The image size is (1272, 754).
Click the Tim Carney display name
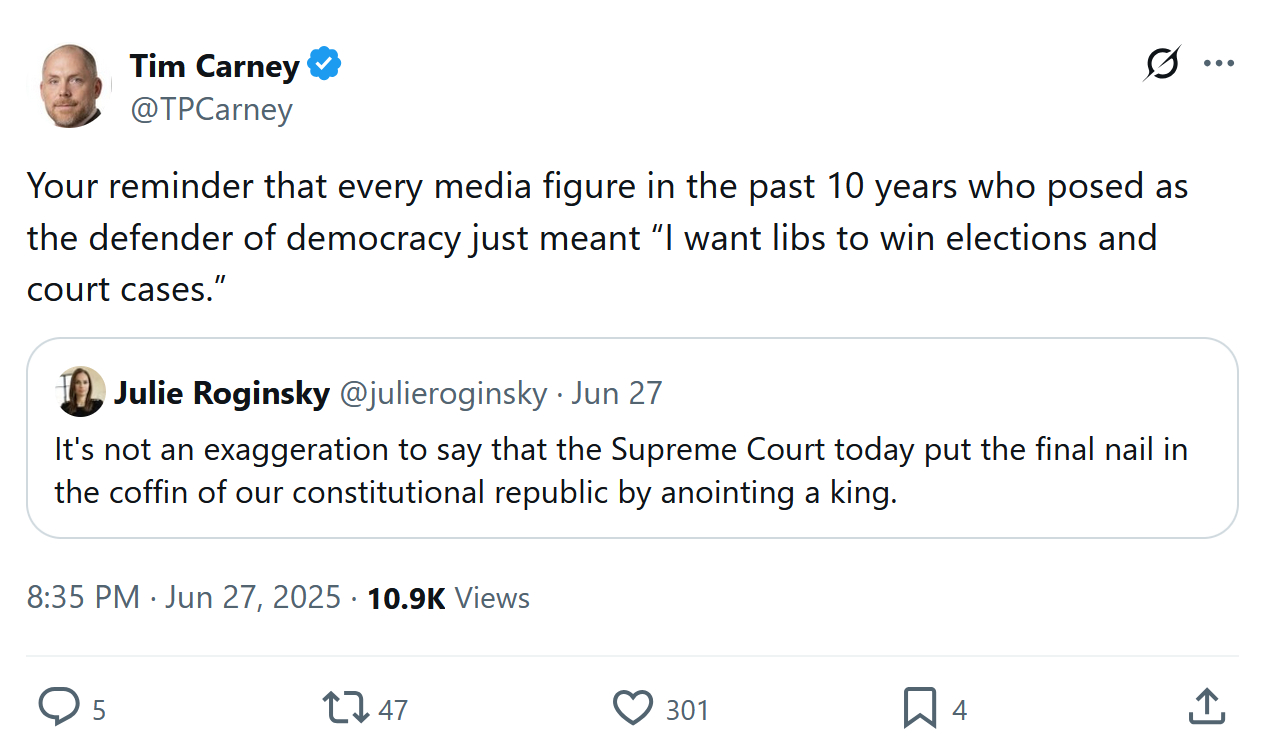[x=214, y=66]
